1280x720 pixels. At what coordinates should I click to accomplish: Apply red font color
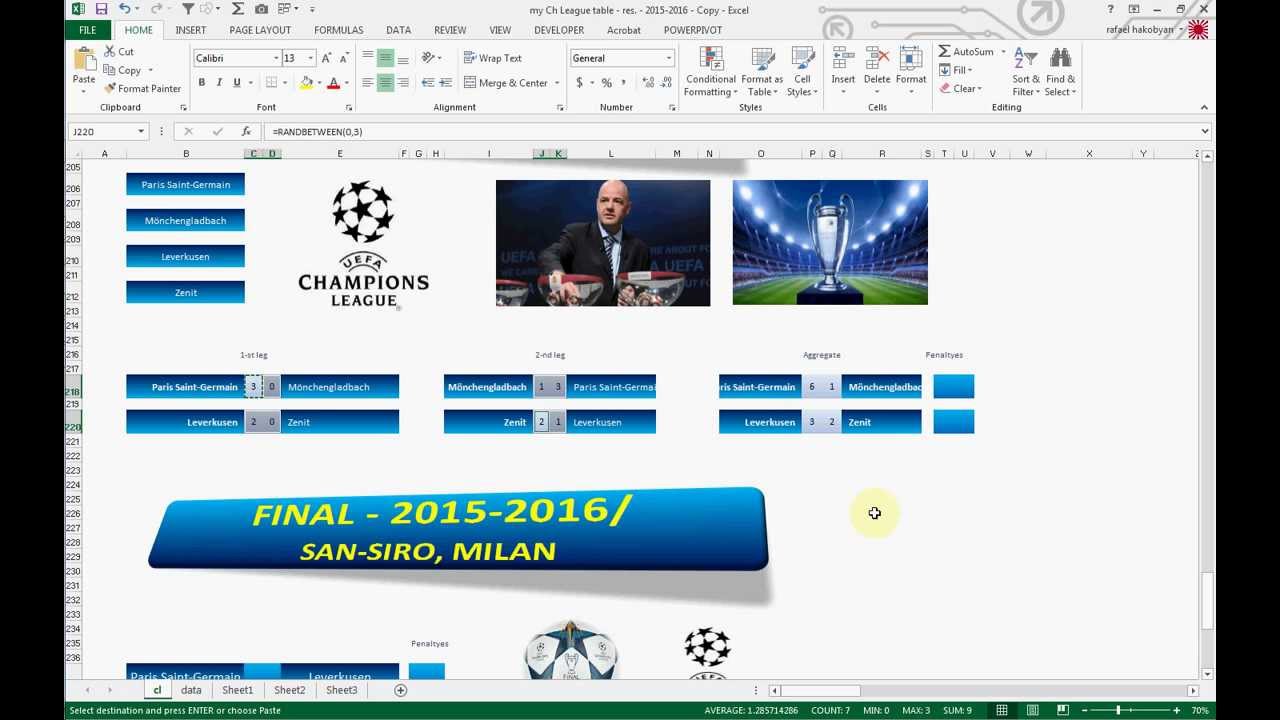[x=334, y=83]
